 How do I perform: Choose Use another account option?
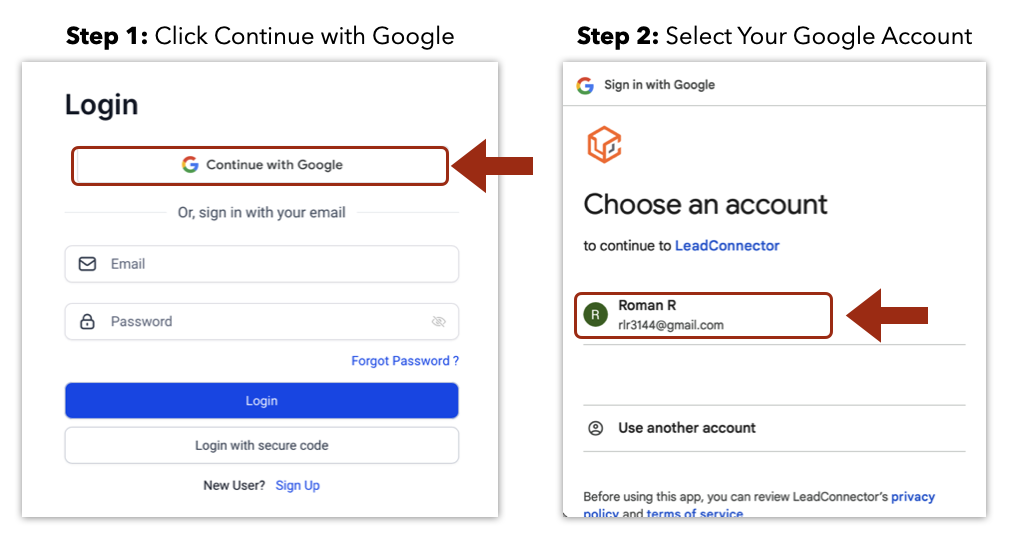[774, 428]
